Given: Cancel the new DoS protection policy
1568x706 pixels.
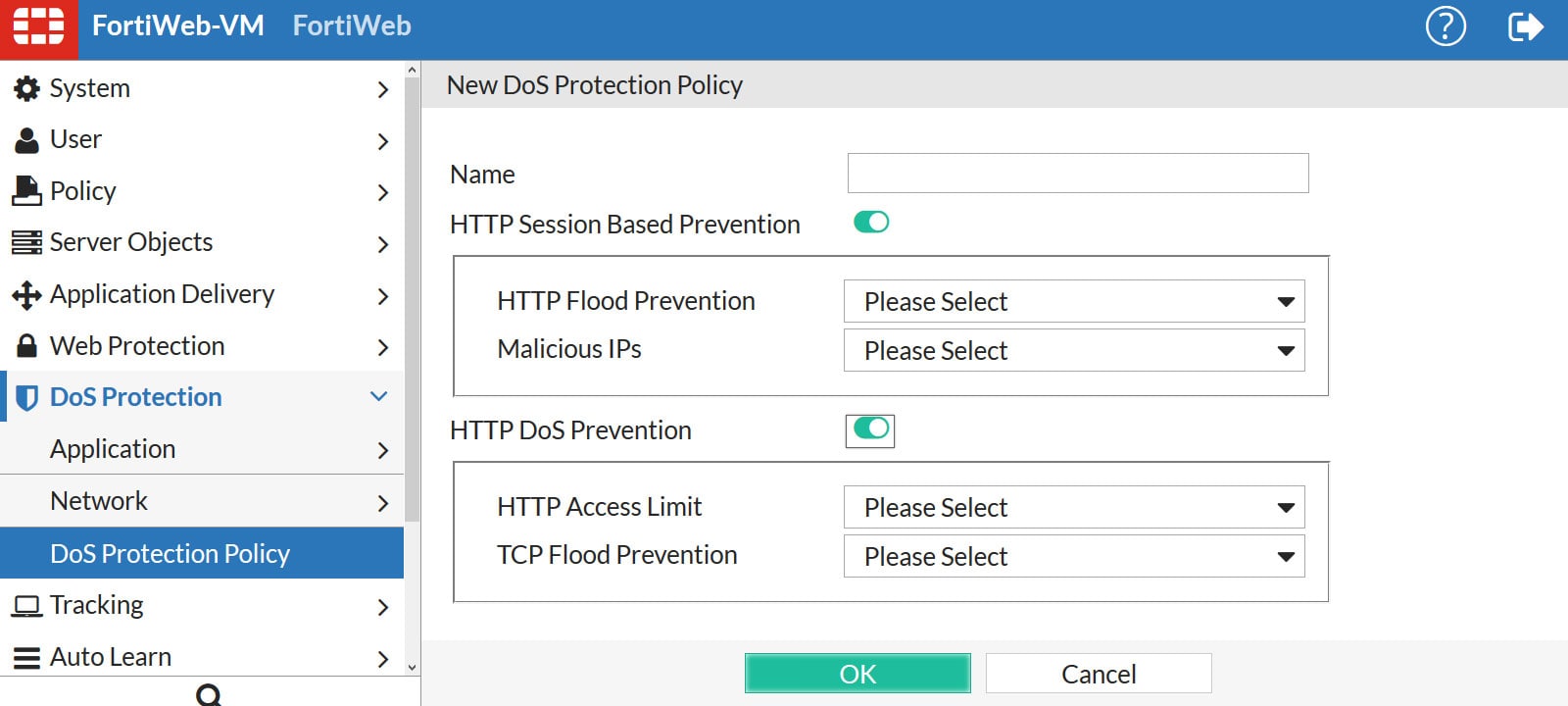Looking at the screenshot, I should coord(1098,673).
